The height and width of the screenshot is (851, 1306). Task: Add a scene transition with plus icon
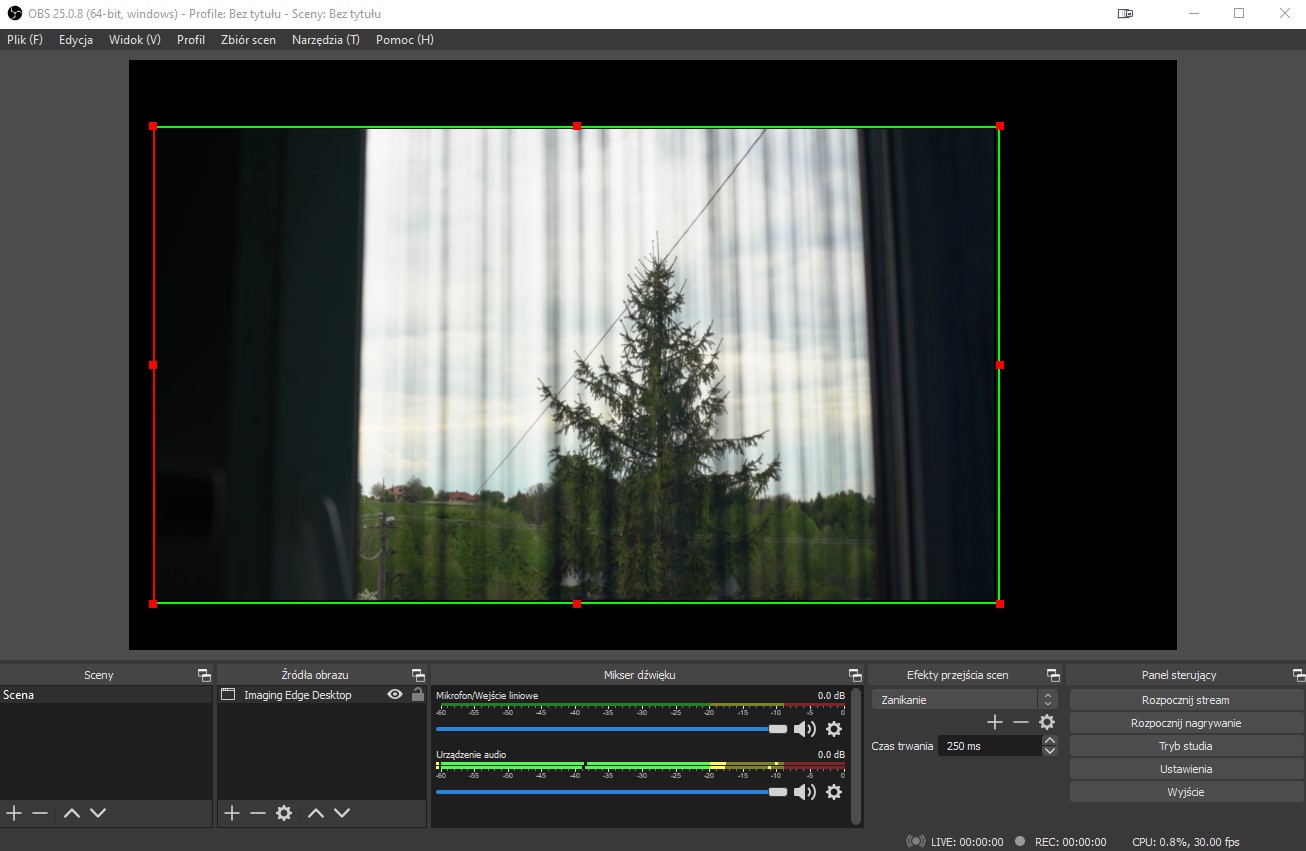[x=995, y=722]
